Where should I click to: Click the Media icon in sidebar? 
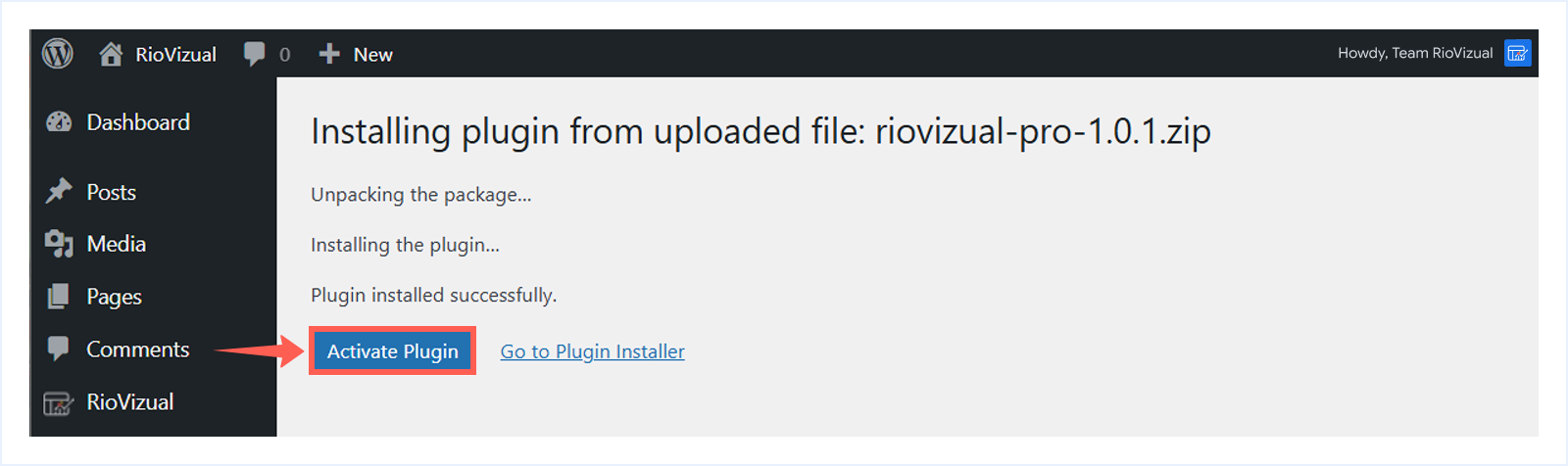59,244
